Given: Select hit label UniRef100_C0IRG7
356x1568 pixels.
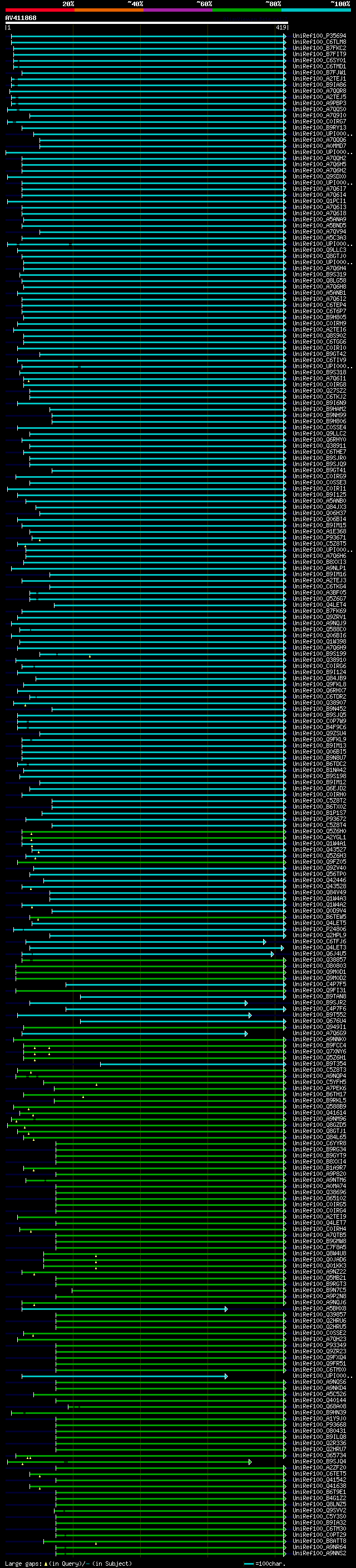Looking at the screenshot, I should click(319, 122).
